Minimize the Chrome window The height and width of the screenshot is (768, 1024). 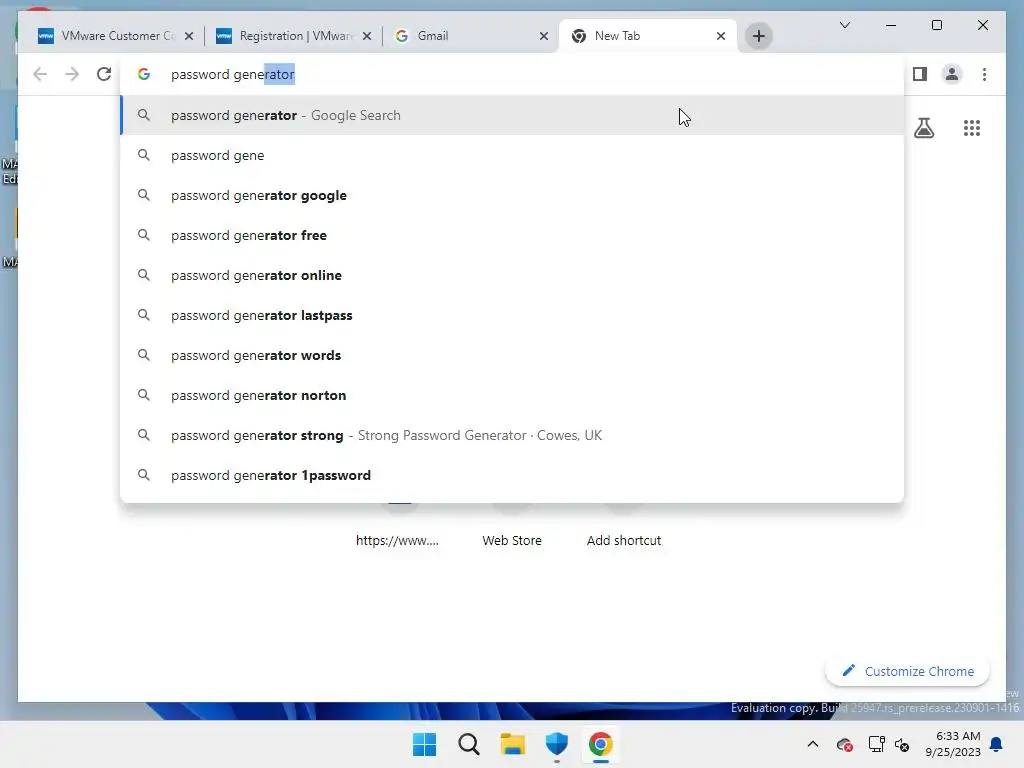click(x=891, y=25)
